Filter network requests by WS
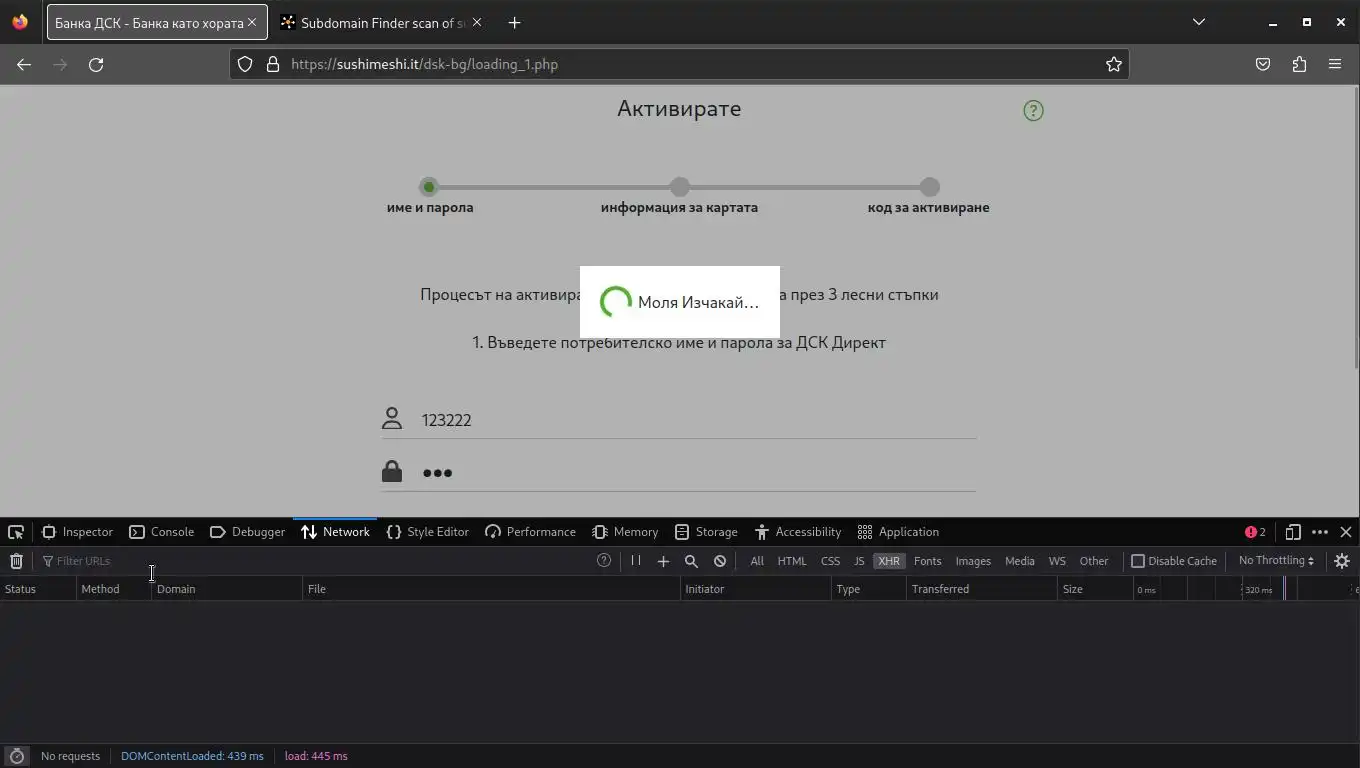 pos(1057,561)
